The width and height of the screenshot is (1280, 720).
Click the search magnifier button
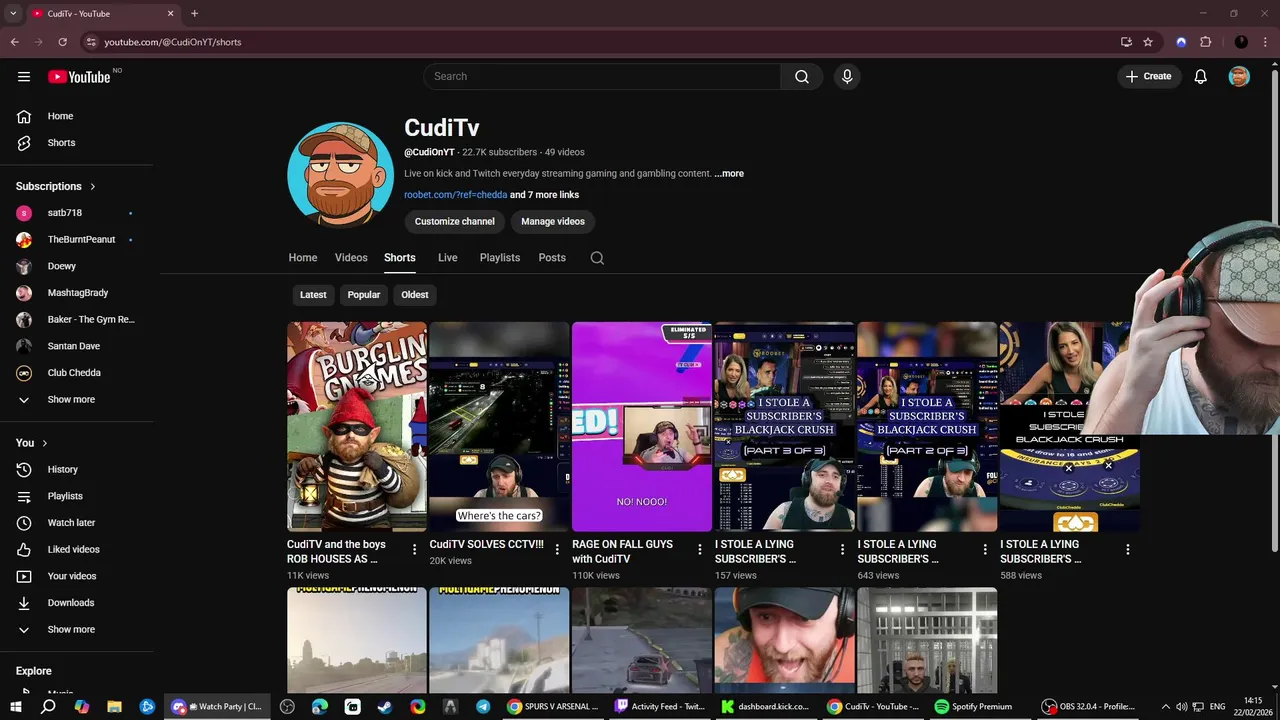pyautogui.click(x=802, y=77)
